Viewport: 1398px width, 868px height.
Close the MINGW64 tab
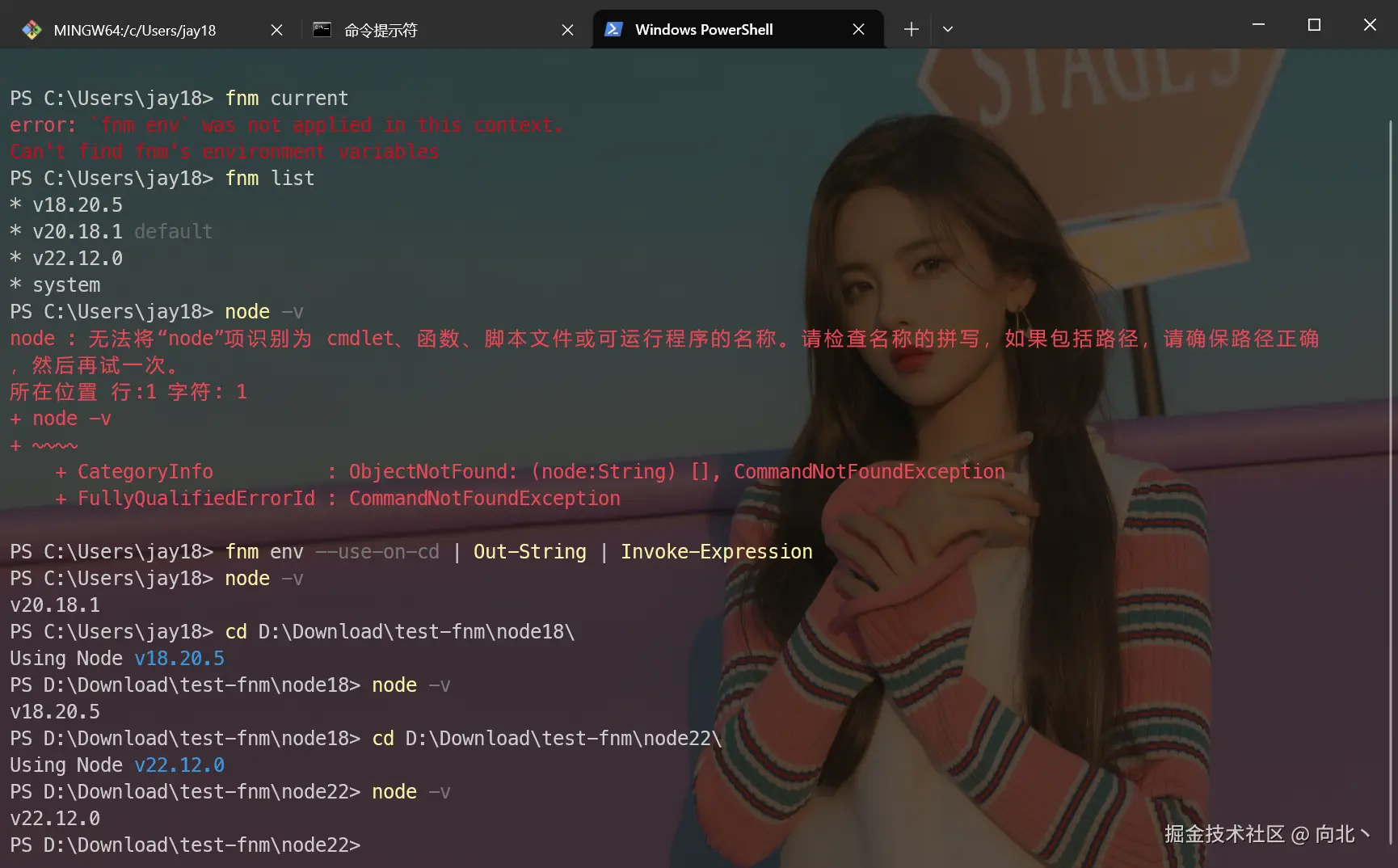tap(276, 29)
